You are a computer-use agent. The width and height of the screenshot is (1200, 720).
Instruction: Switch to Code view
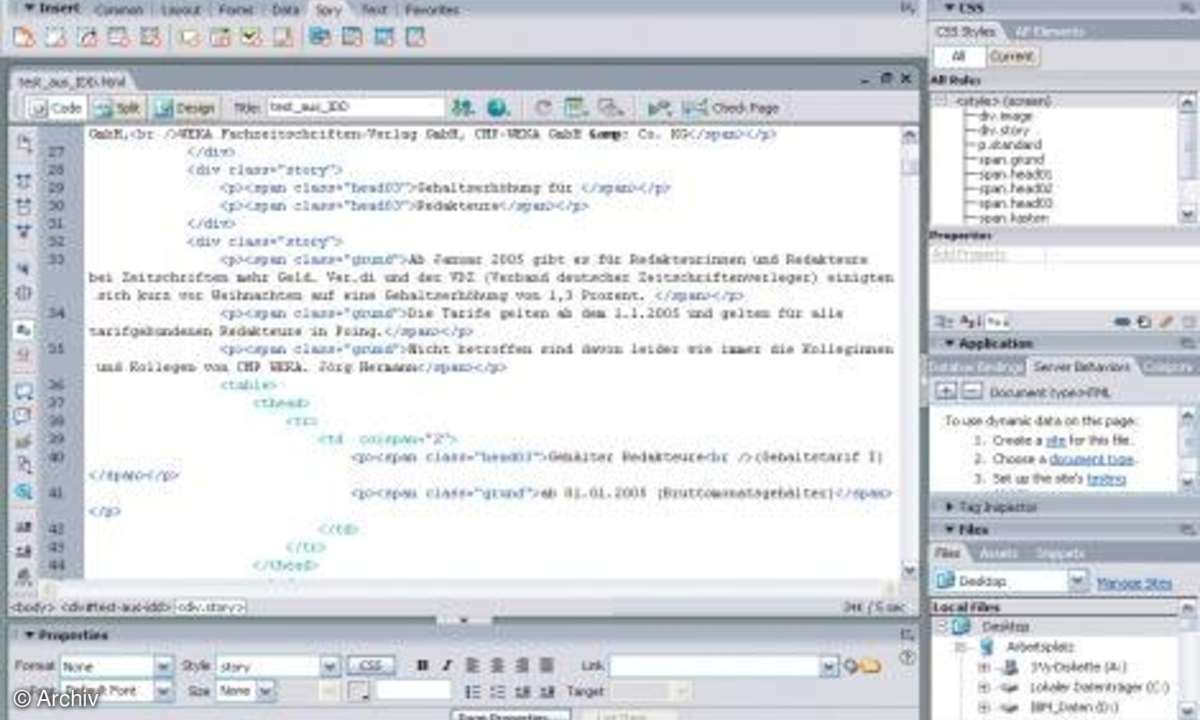tap(56, 108)
